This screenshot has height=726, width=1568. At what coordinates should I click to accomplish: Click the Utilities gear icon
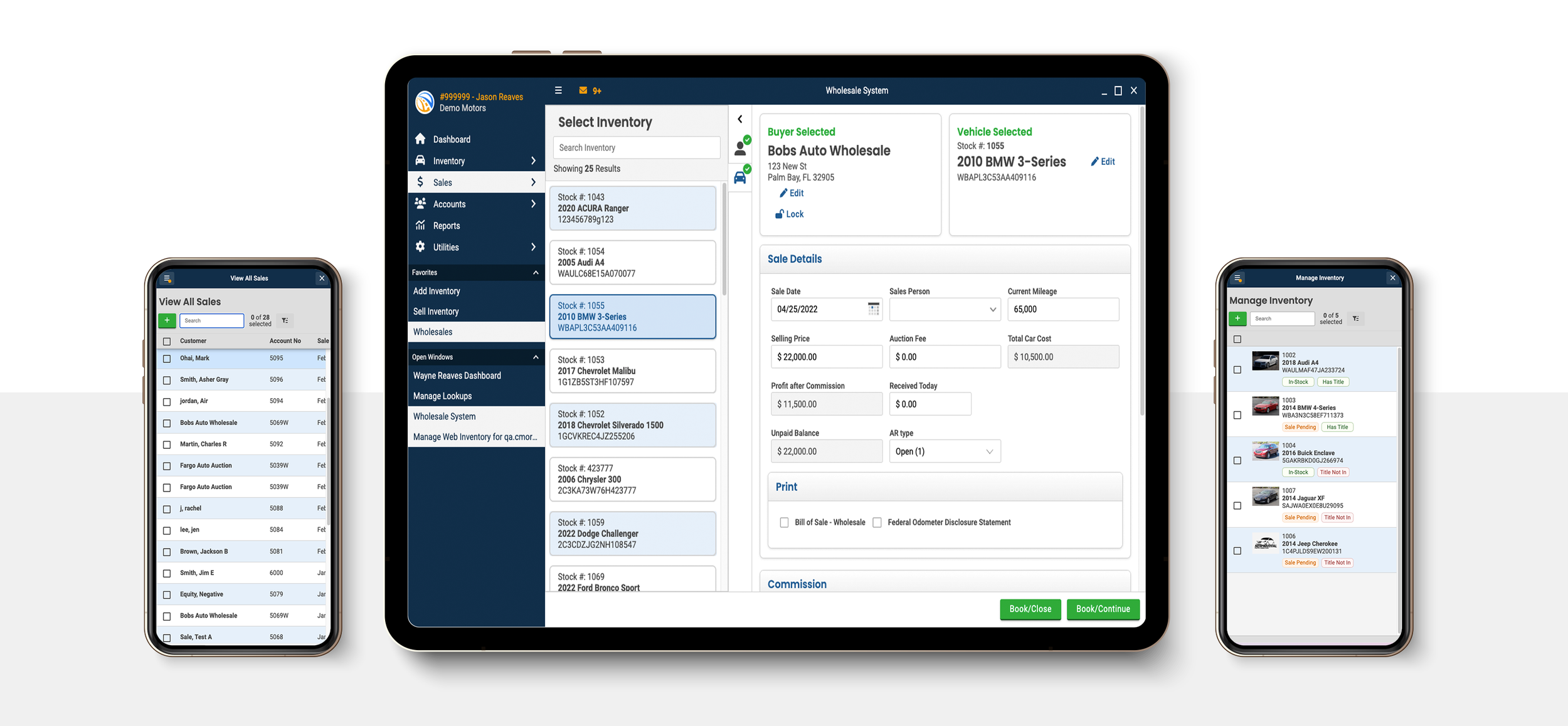point(420,246)
